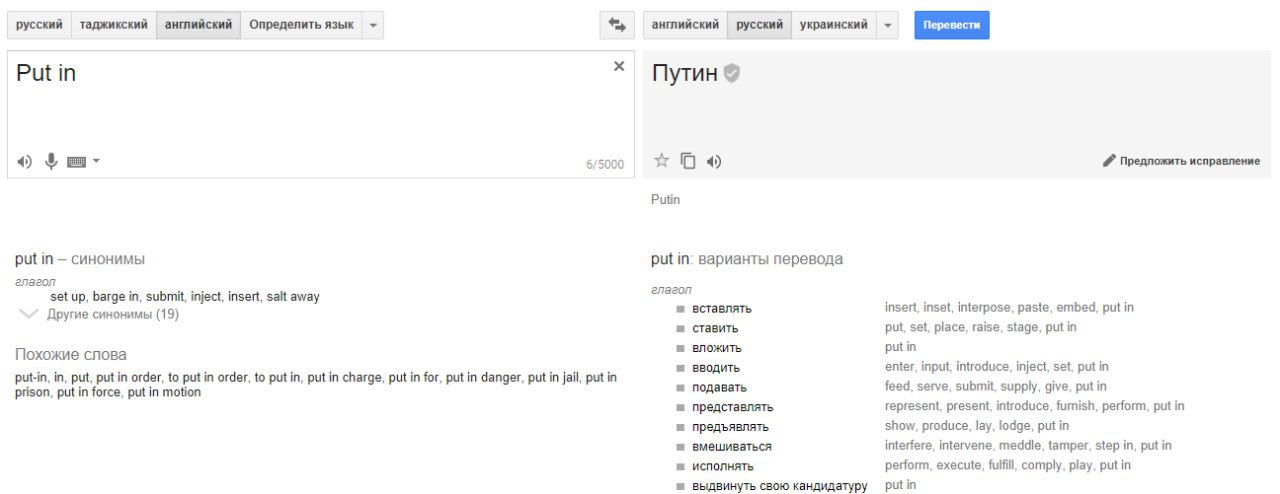Click related word 'put in order'
Image resolution: width=1280 pixels, height=494 pixels.
(x=128, y=377)
